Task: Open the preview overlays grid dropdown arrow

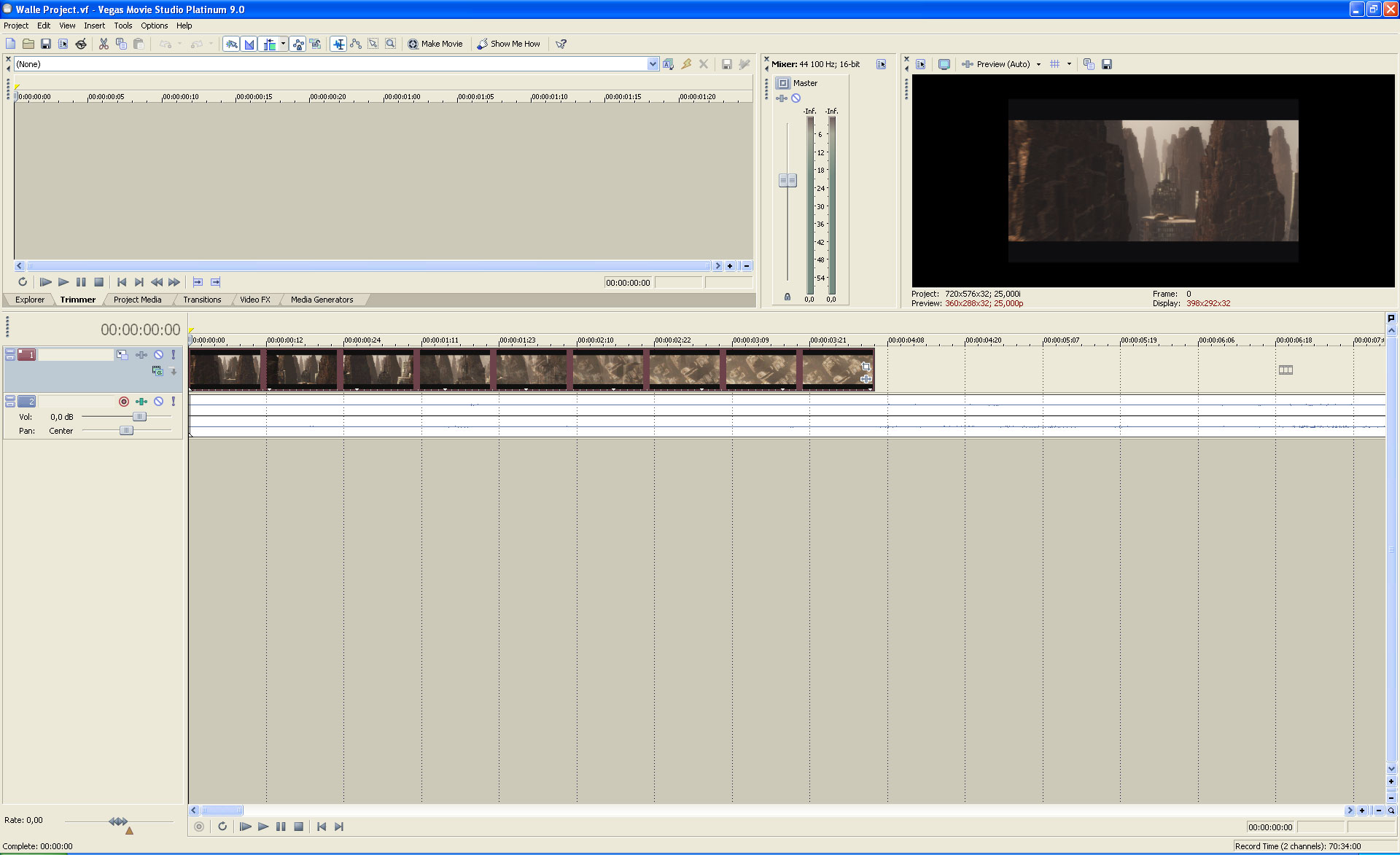Action: coord(1069,64)
